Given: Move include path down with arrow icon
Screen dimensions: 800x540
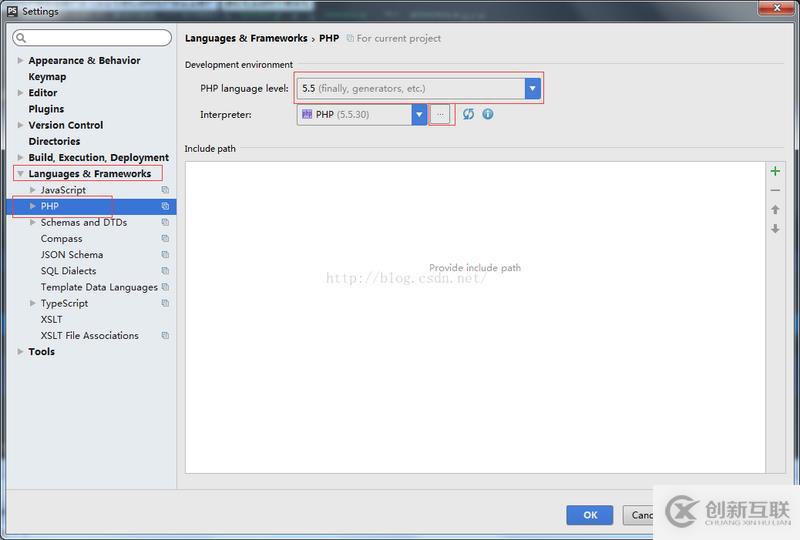Looking at the screenshot, I should pyautogui.click(x=775, y=229).
